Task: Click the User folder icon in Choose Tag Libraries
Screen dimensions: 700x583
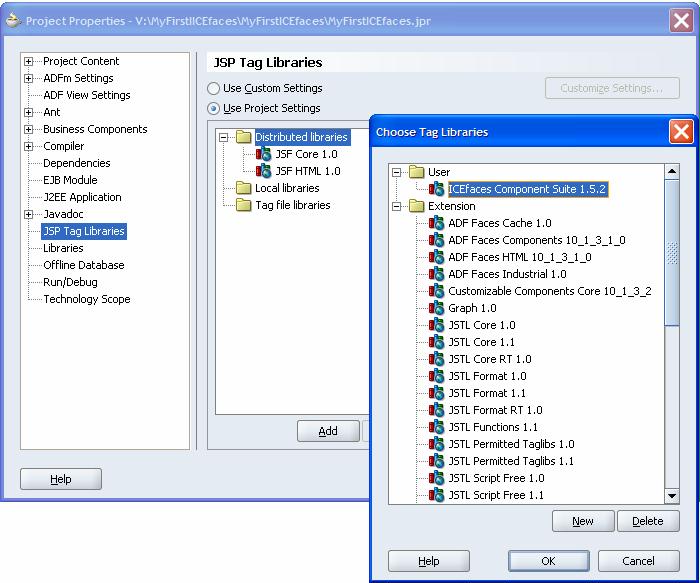Action: [416, 172]
